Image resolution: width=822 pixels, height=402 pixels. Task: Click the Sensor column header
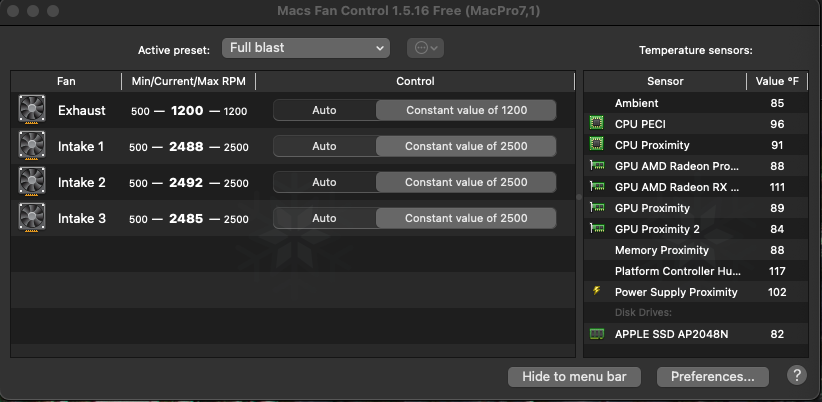tap(665, 81)
